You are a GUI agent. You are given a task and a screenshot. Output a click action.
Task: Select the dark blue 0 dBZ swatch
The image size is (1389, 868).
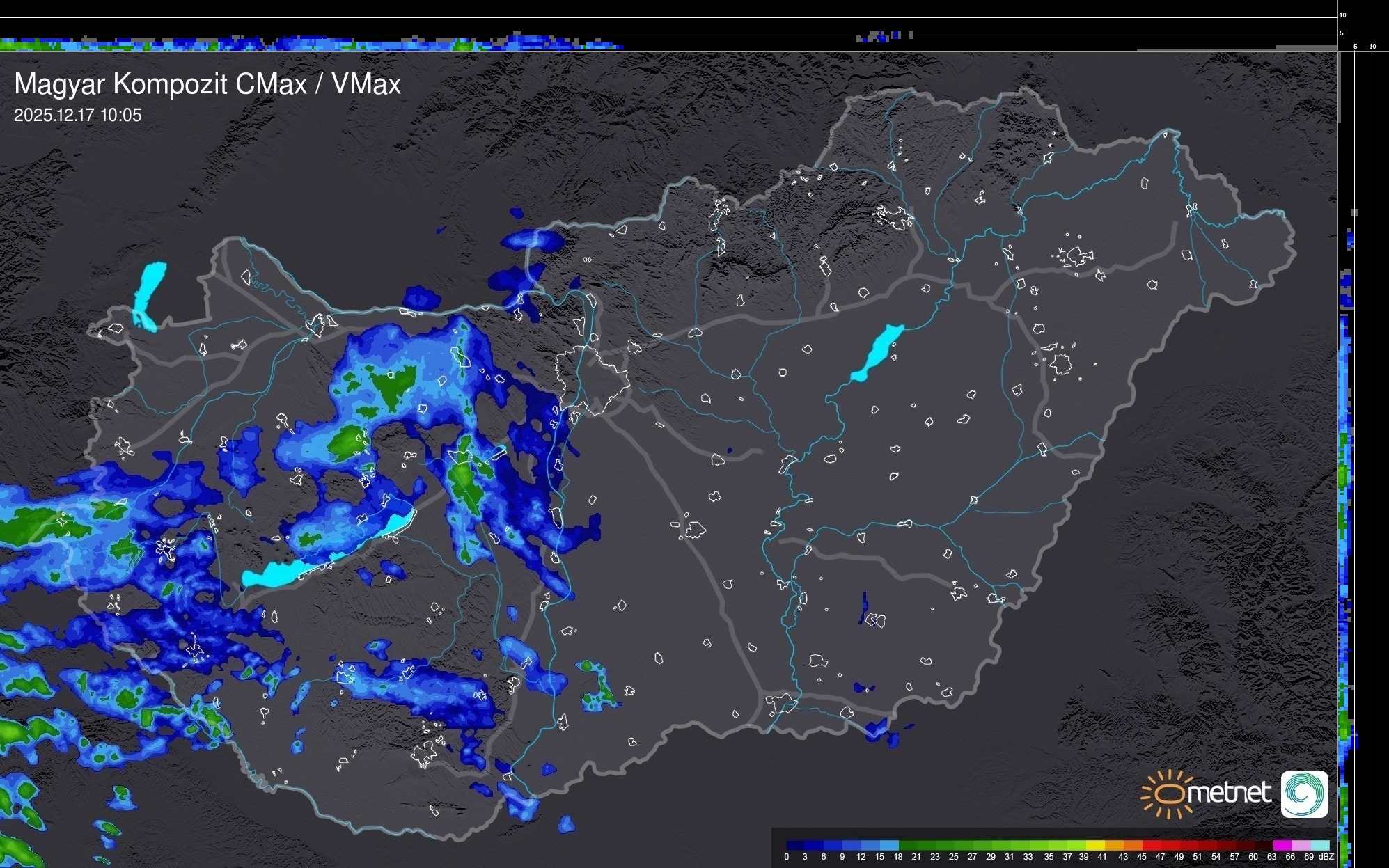coord(794,845)
